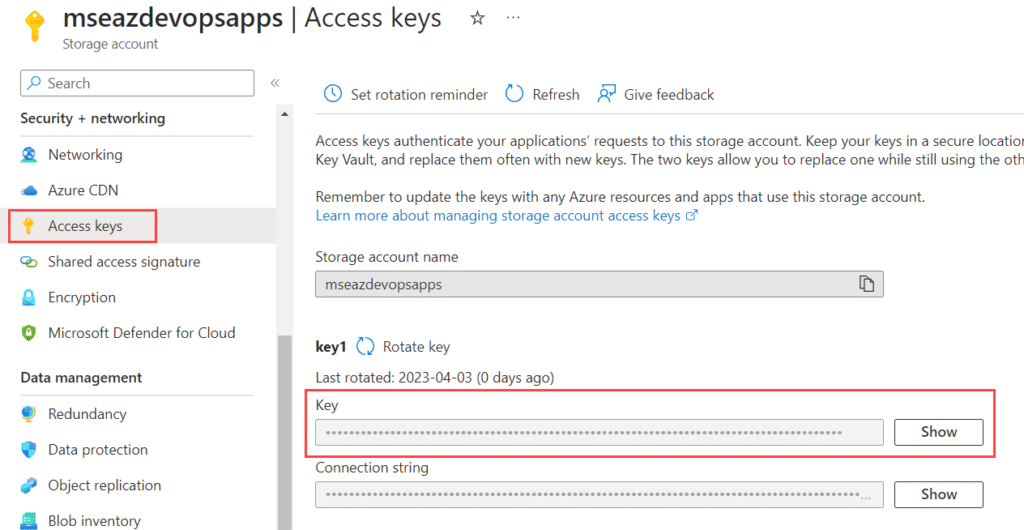Click the Networking globe icon

[x=29, y=155]
